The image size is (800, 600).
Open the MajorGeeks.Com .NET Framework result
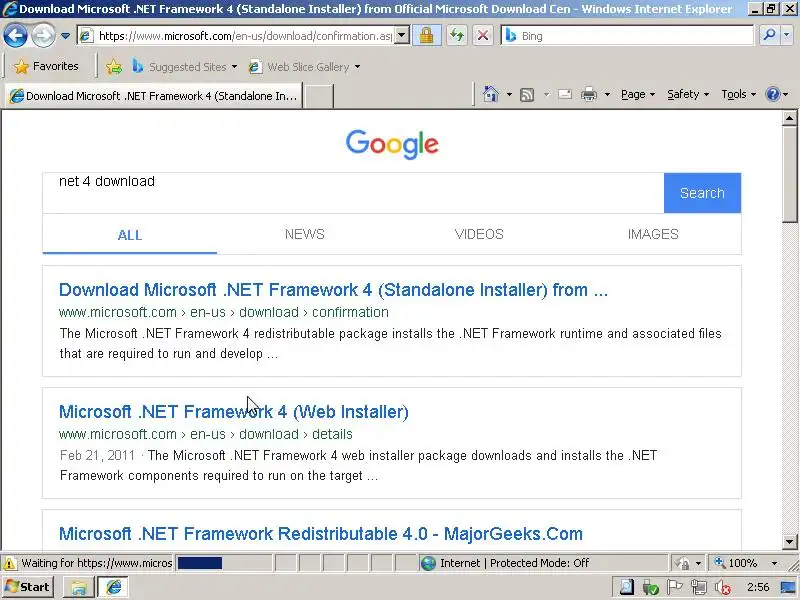[x=320, y=534]
